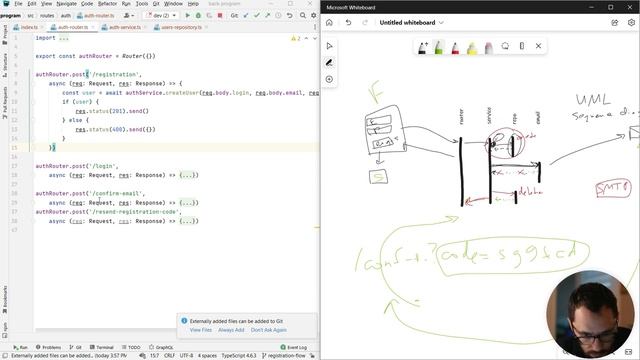Open the GraphQL tool window
640x360 pixels.
click(x=161, y=347)
